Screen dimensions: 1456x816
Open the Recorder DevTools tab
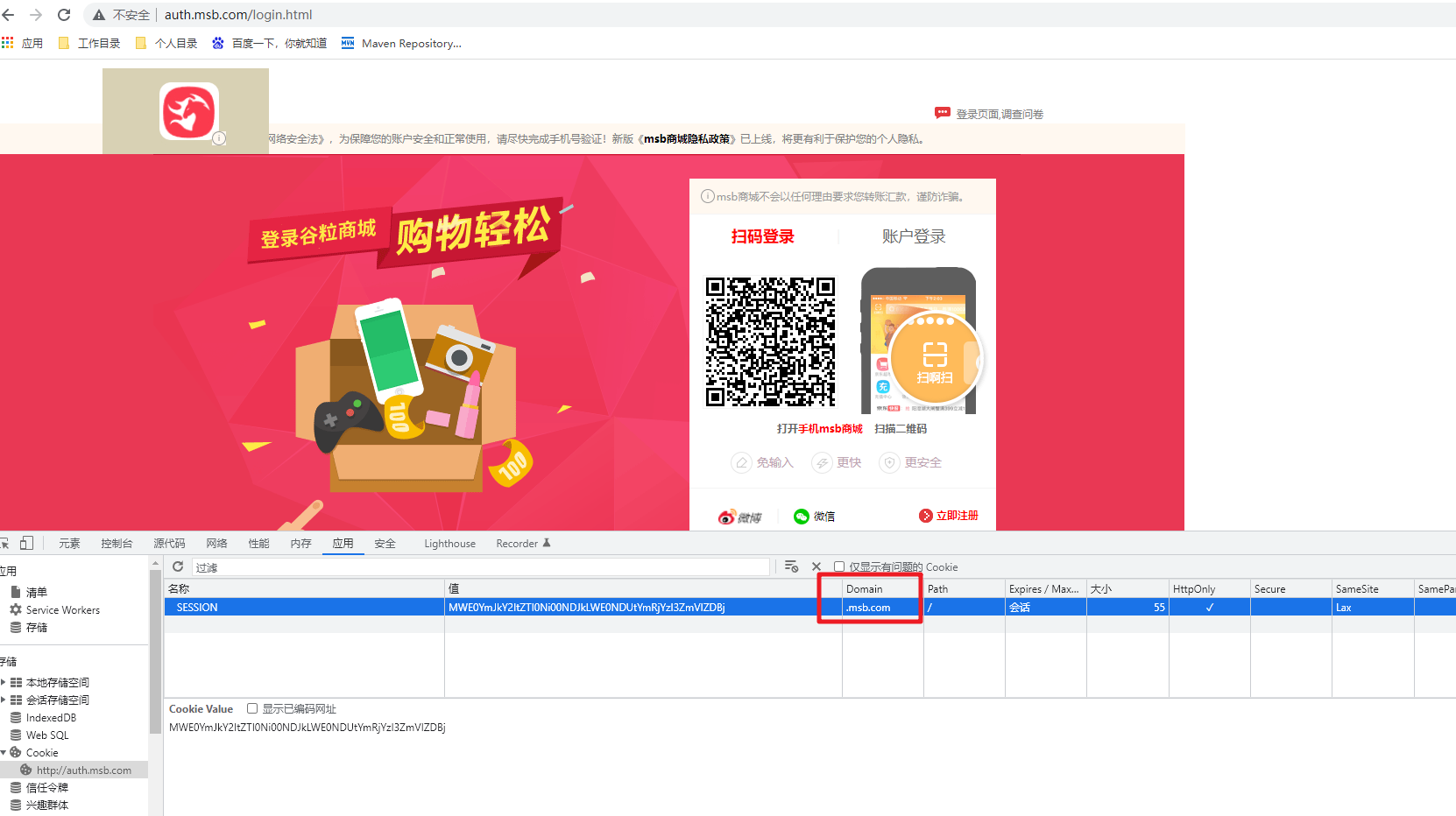tap(523, 544)
